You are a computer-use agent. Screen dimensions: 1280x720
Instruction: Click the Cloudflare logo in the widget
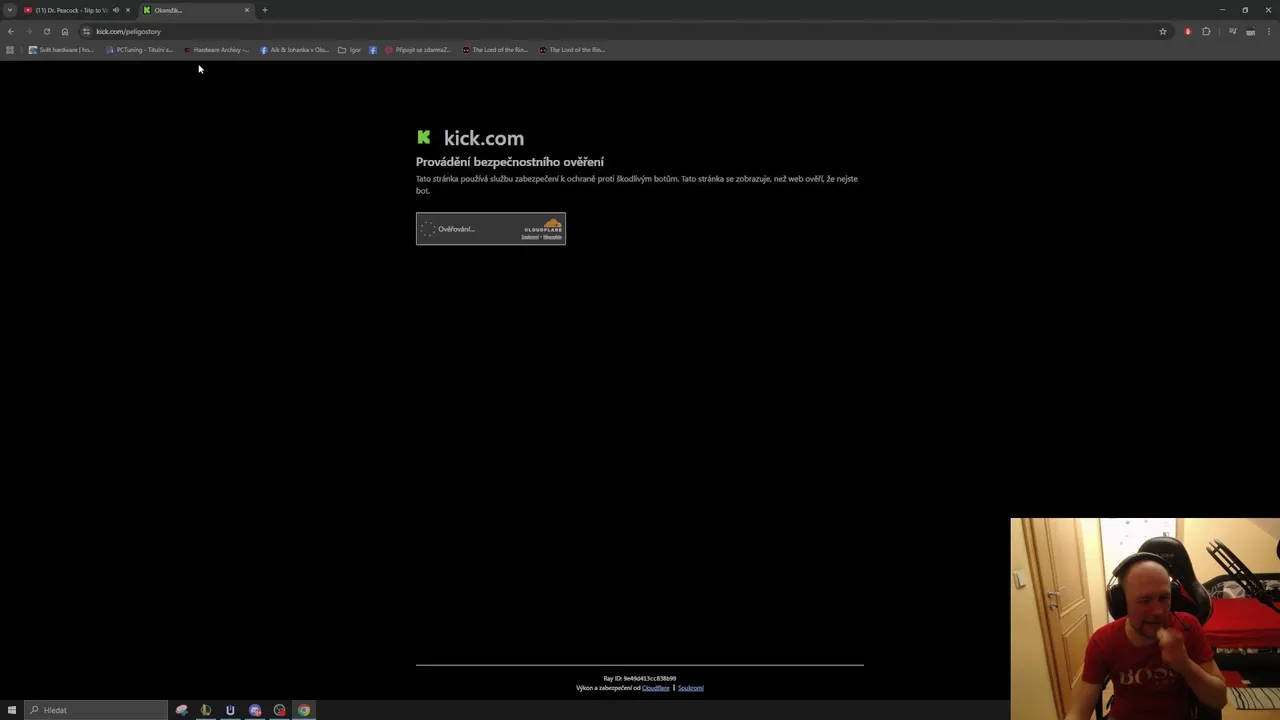pos(543,227)
